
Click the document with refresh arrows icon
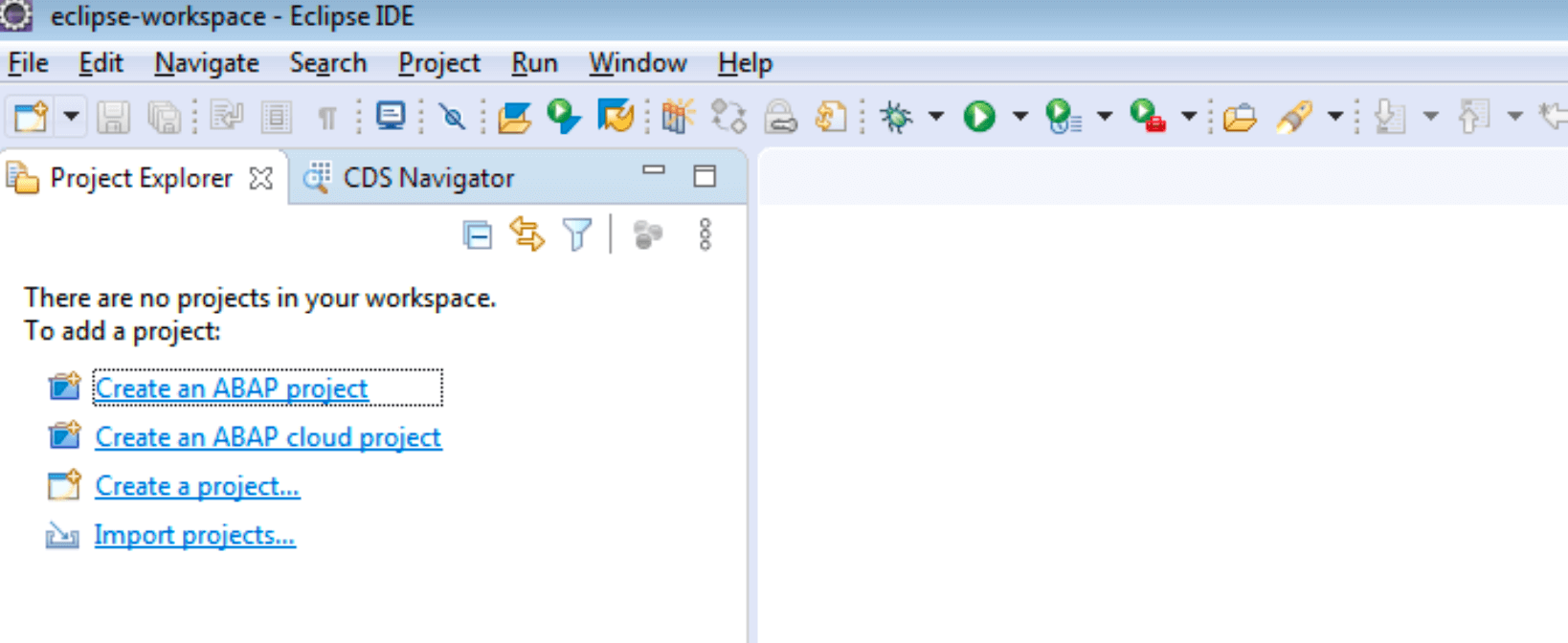coord(831,117)
